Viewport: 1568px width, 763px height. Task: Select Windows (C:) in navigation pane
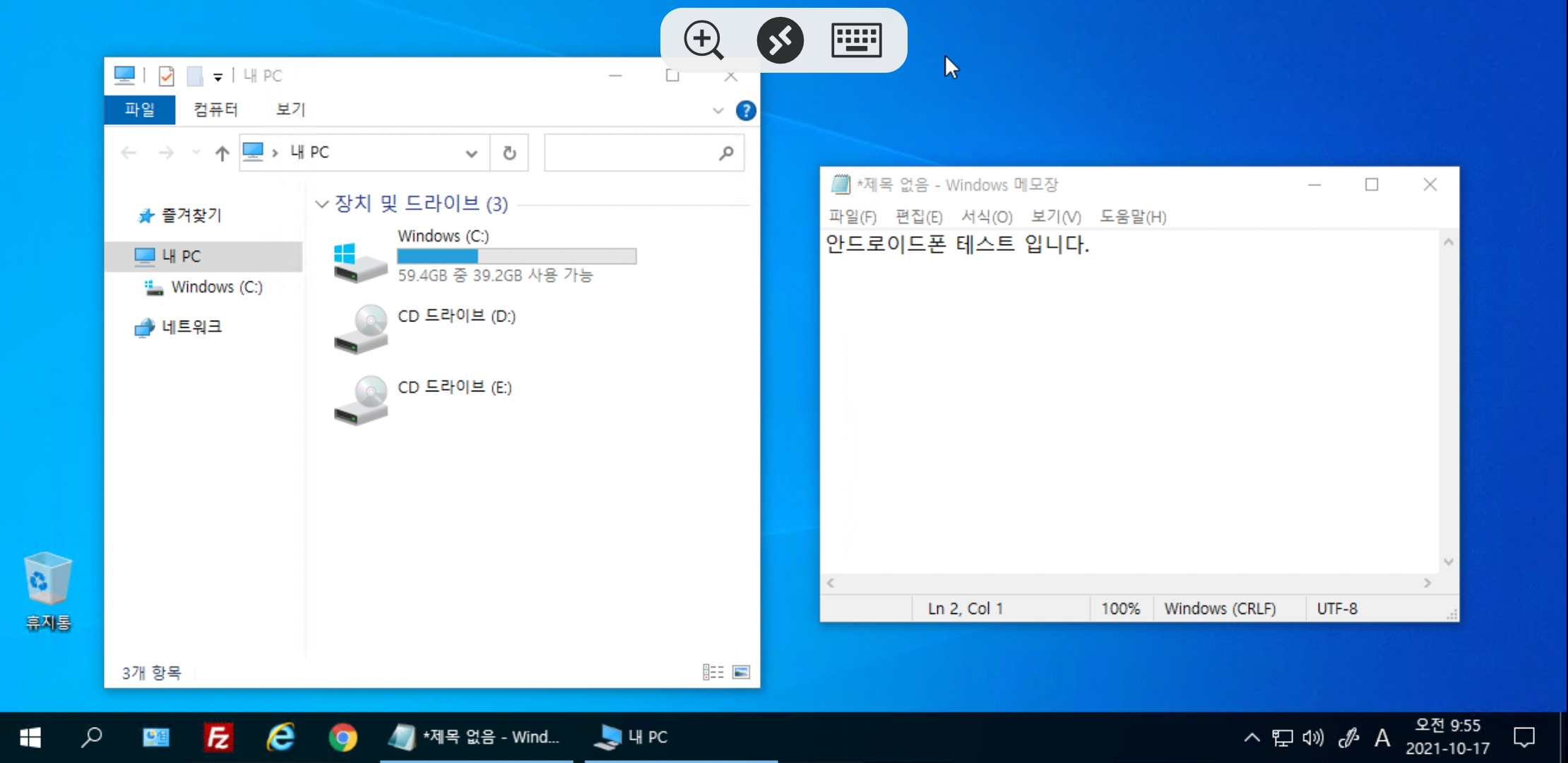216,287
